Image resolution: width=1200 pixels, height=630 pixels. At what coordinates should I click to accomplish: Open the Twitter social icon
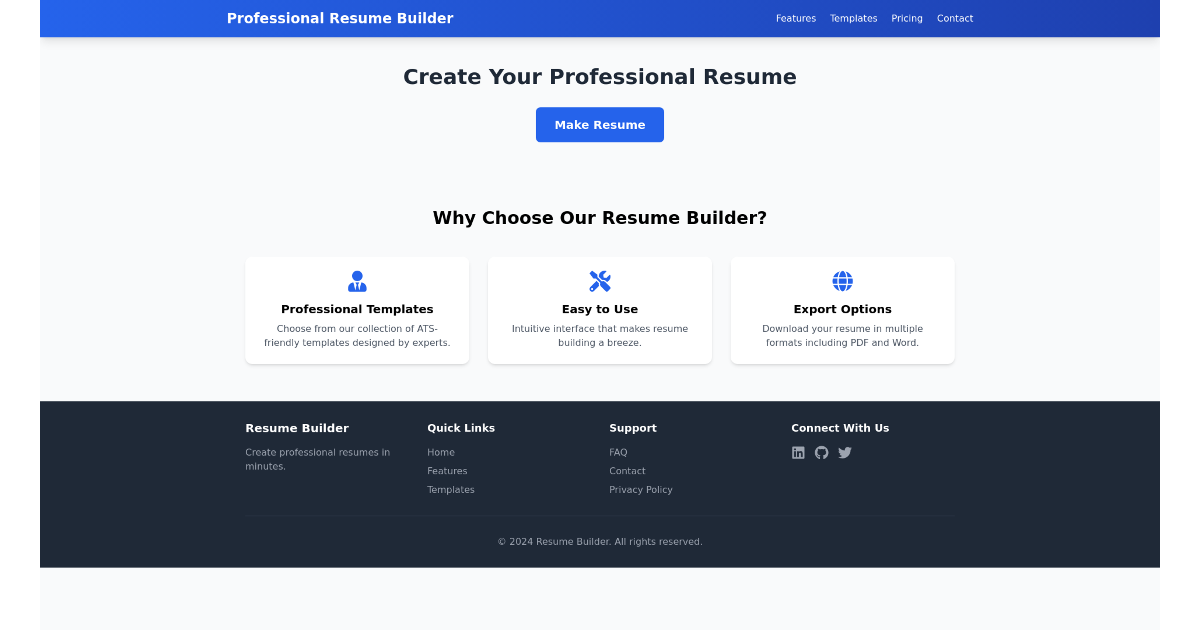(x=845, y=452)
